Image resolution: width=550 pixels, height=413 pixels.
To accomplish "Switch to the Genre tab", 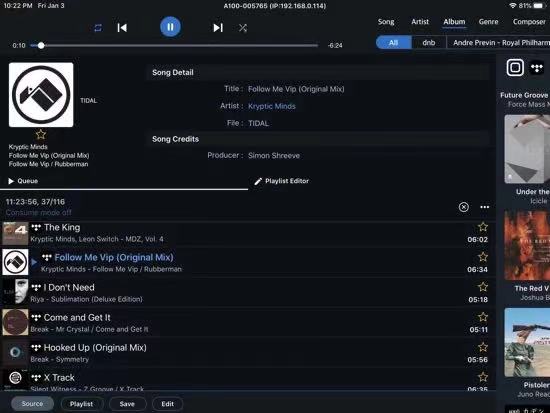I will 488,22.
